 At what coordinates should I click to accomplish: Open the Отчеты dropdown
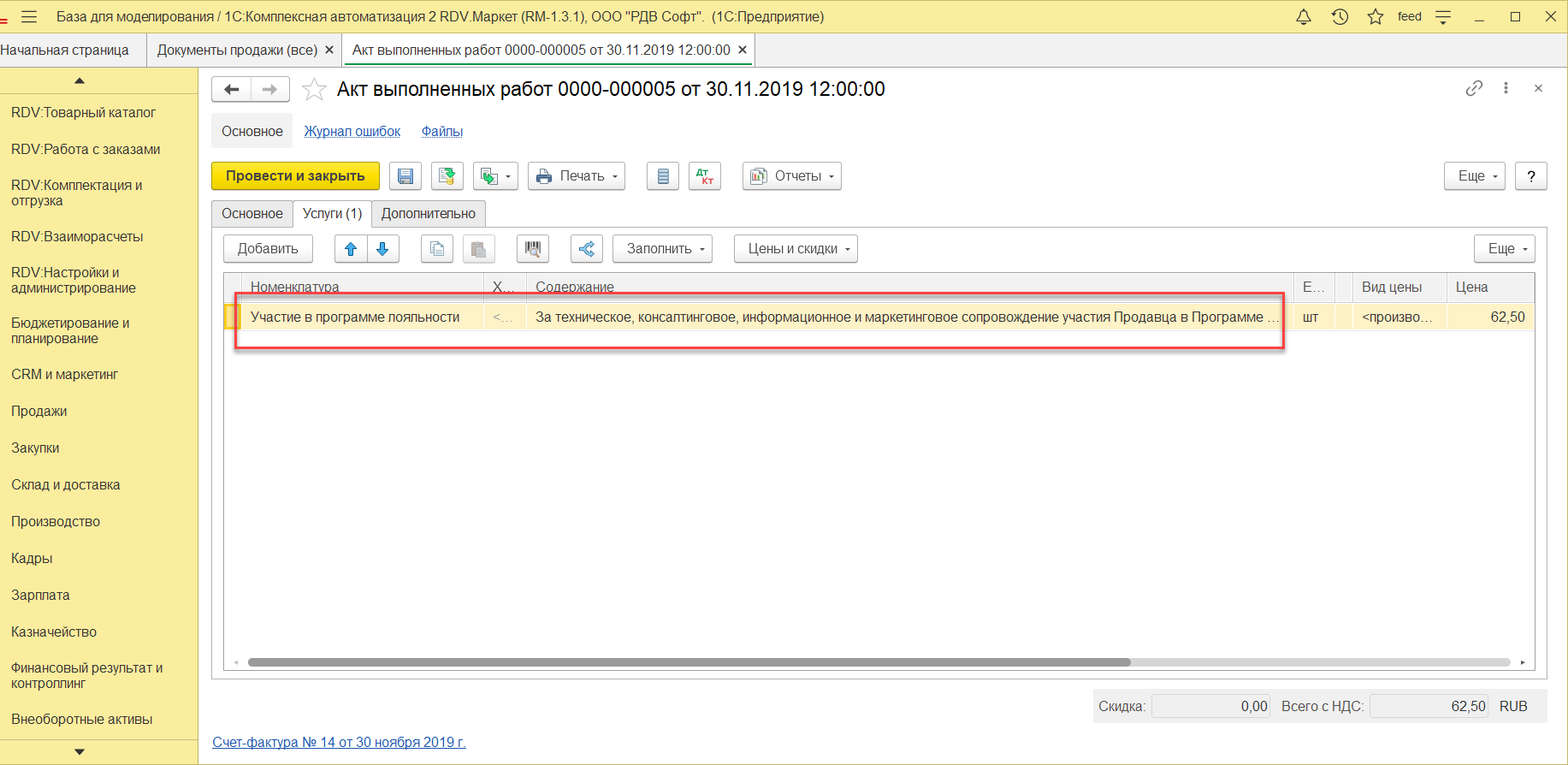pos(792,176)
